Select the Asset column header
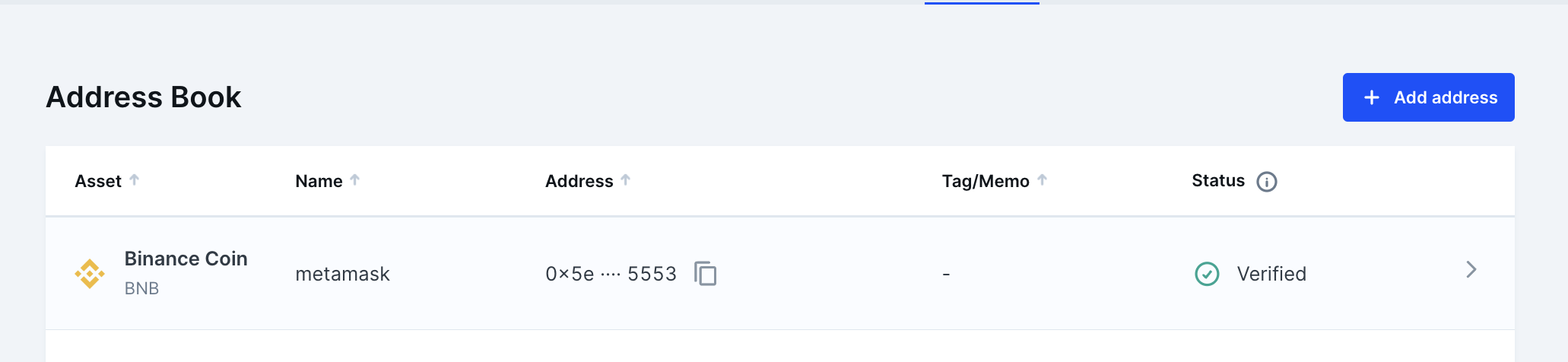Viewport: 1568px width, 362px height. tap(98, 181)
